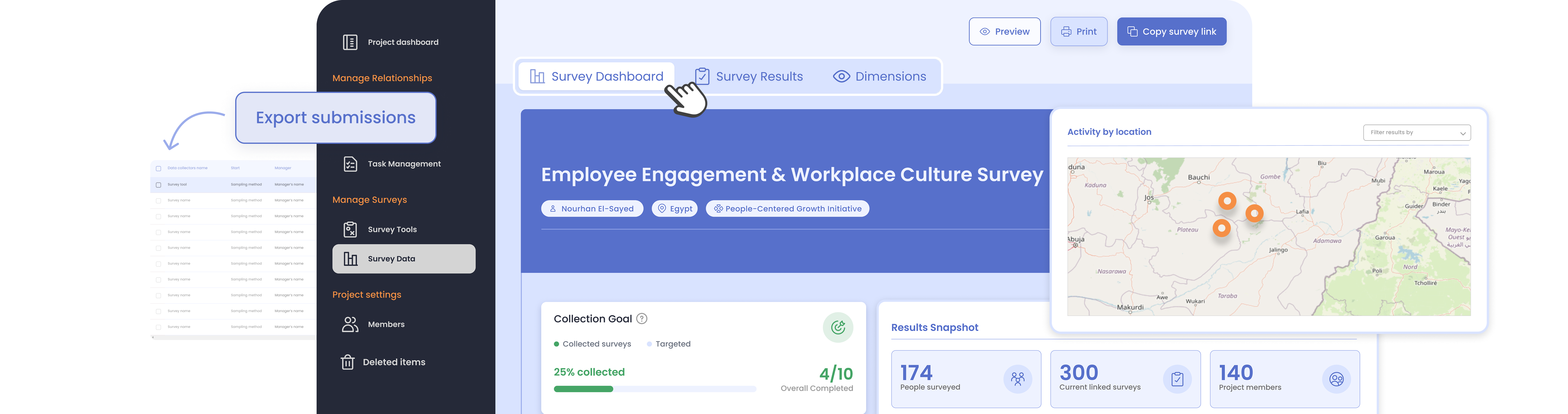Click the Current linked surveys clipboard icon
The width and height of the screenshot is (1568, 414).
[x=1177, y=379]
